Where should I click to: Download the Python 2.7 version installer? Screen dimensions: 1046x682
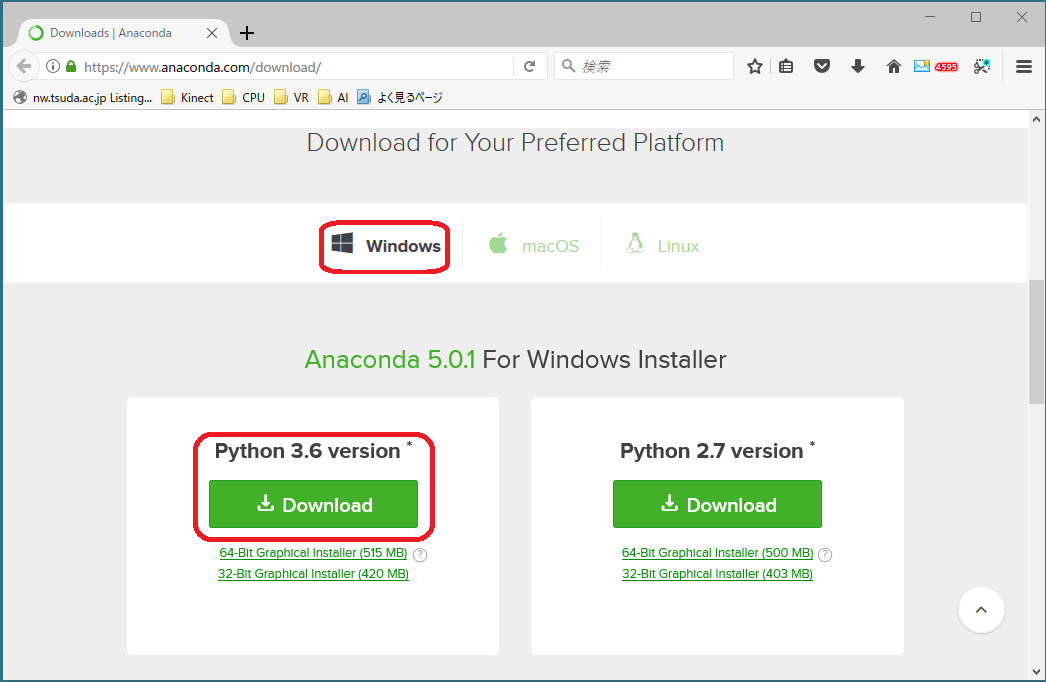click(717, 505)
